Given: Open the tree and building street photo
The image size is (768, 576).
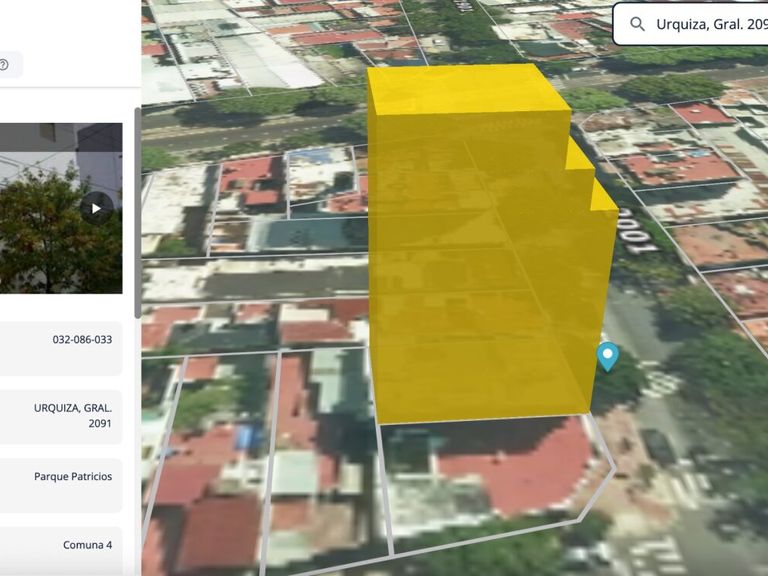Looking at the screenshot, I should [x=61, y=208].
